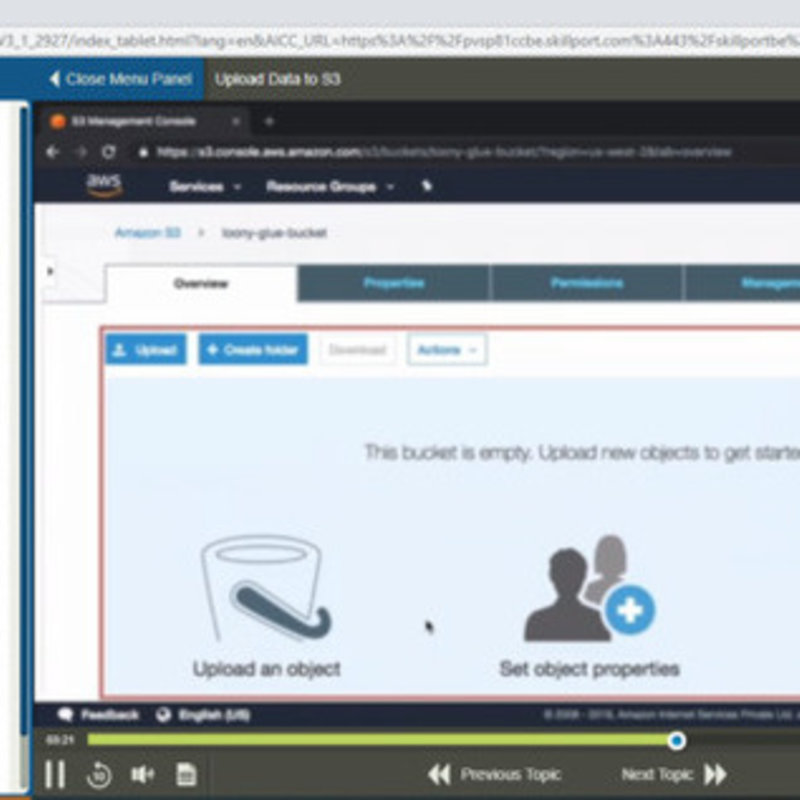This screenshot has width=800, height=800.
Task: Click the Set object properties people icon
Action: coord(590,588)
